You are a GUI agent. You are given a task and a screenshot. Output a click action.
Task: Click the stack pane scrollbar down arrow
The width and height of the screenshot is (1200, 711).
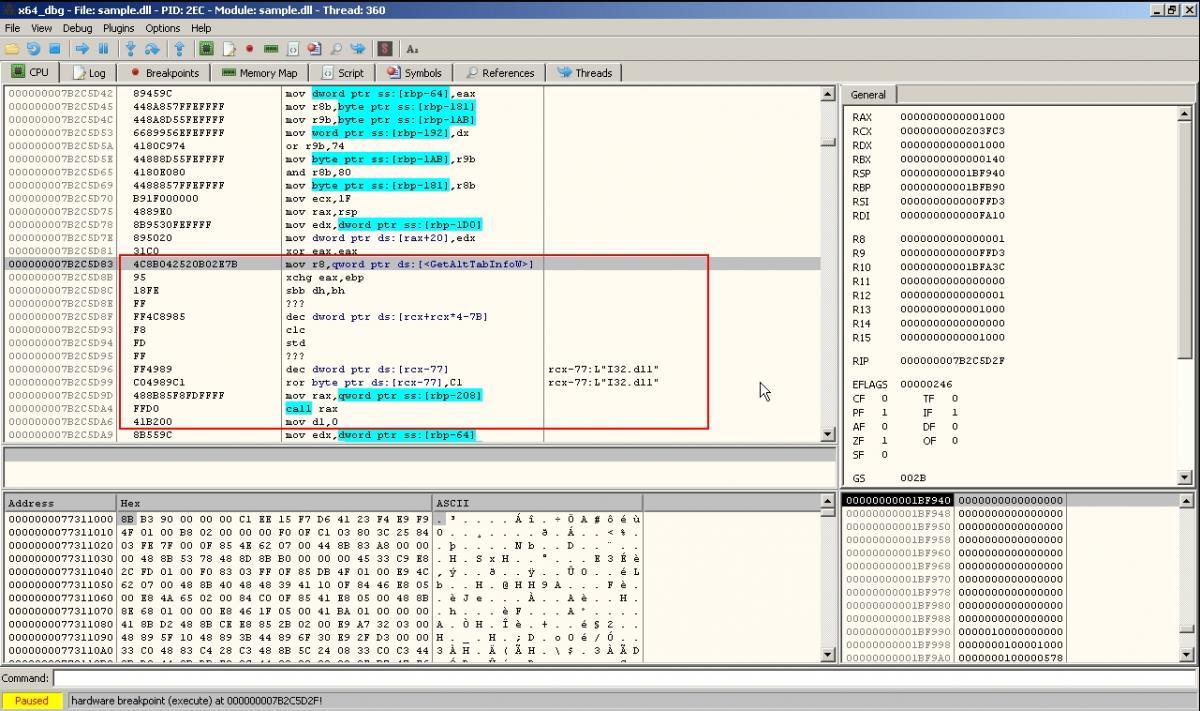pyautogui.click(x=1185, y=655)
